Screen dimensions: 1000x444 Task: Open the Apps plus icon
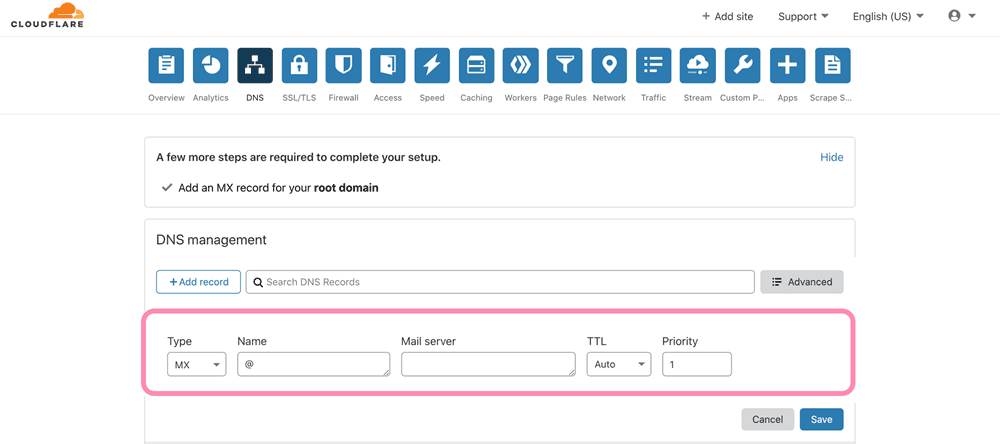(787, 66)
